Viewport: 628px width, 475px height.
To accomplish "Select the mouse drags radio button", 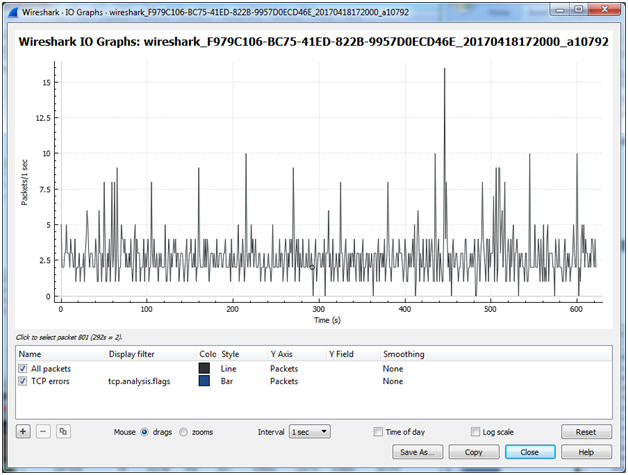I will tap(146, 432).
